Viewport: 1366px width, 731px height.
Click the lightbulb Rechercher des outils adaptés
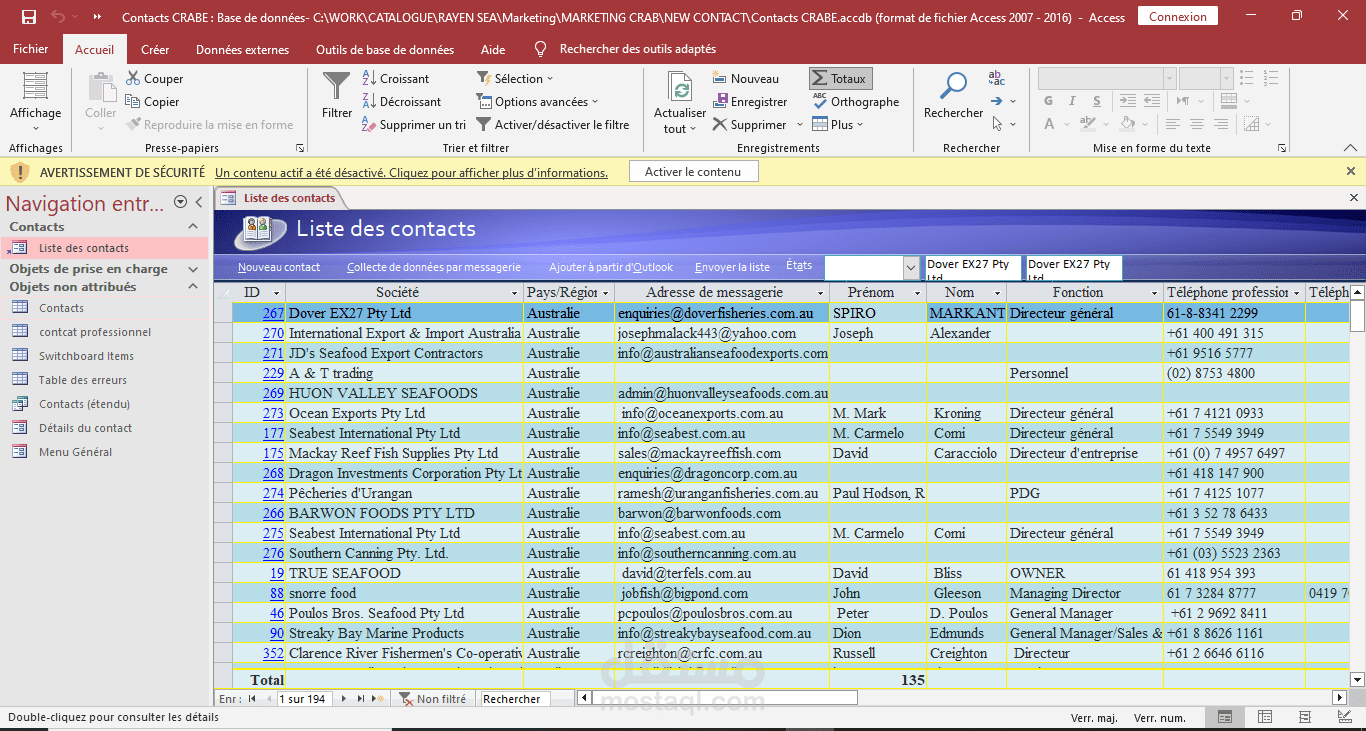coord(541,49)
